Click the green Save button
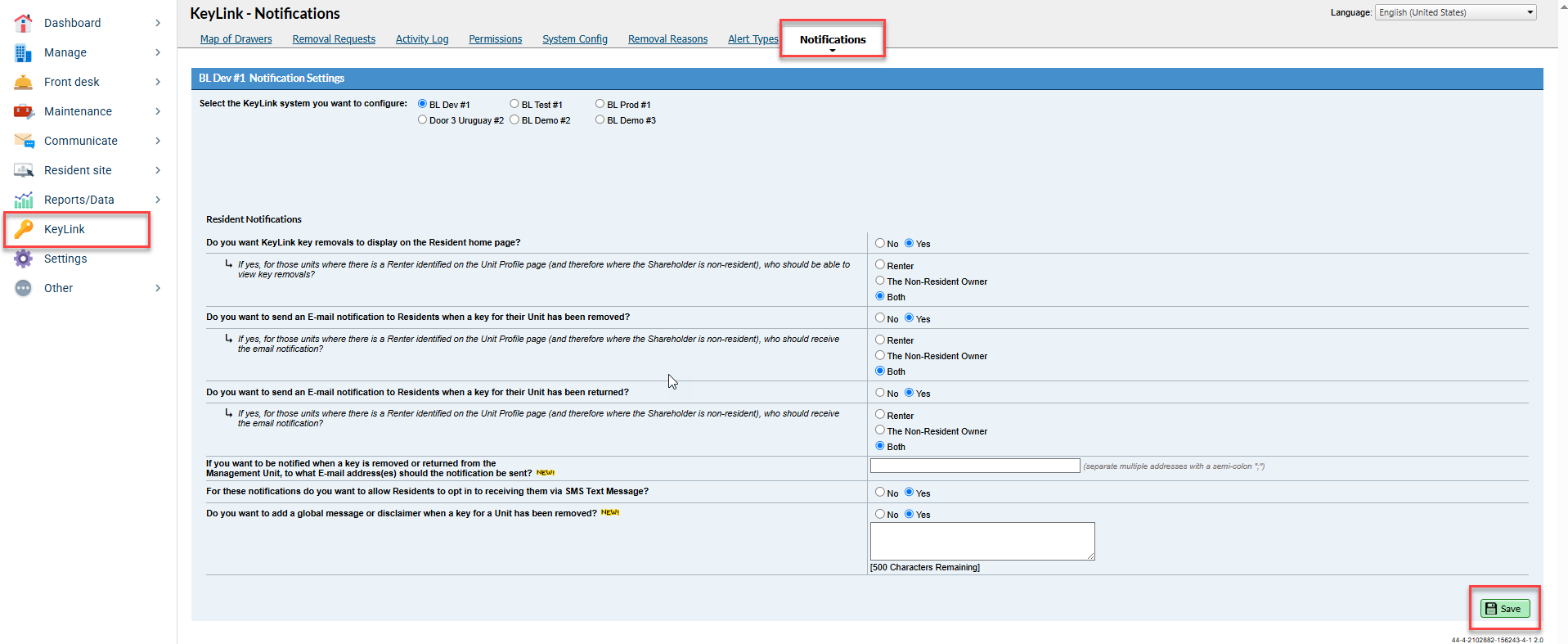The height and width of the screenshot is (644, 1568). [1505, 609]
